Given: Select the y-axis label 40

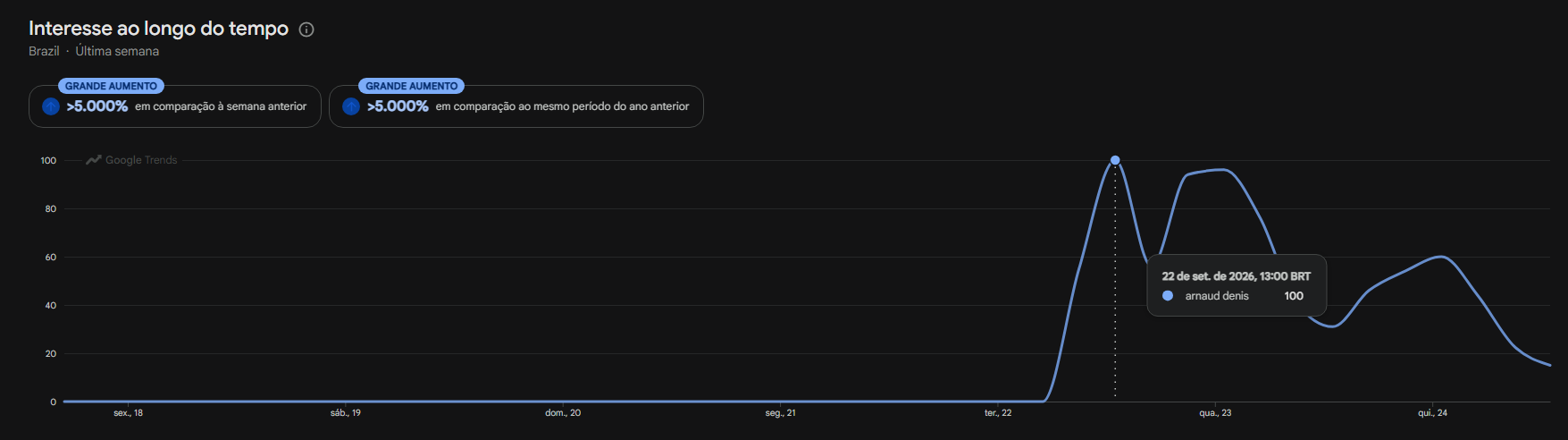Looking at the screenshot, I should tap(51, 306).
